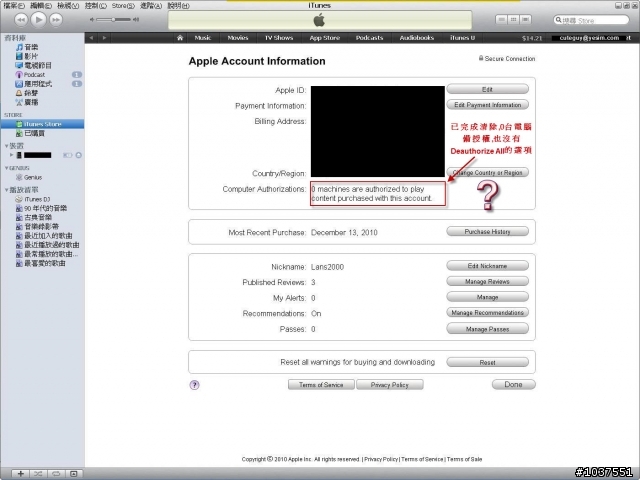
Task: Click the Purchase History button
Action: point(487,231)
